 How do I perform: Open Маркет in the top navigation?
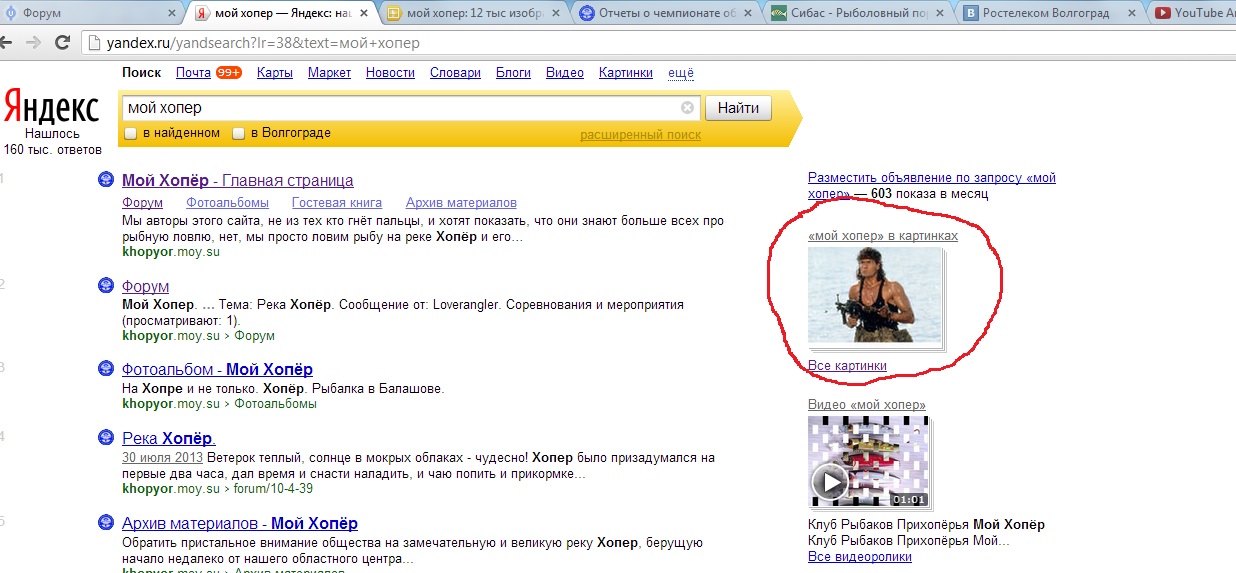329,73
